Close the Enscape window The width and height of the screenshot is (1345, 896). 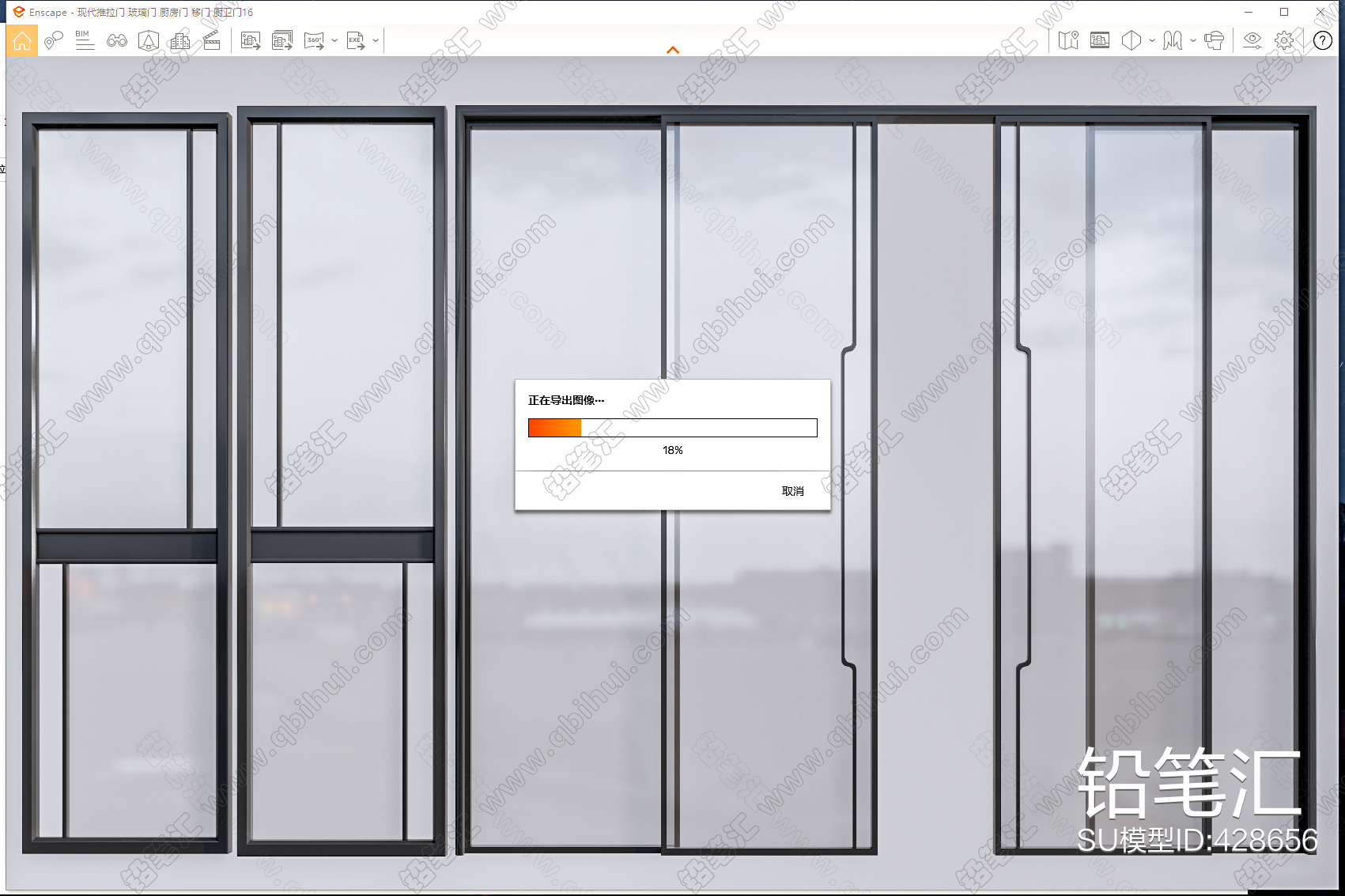(x=1320, y=12)
